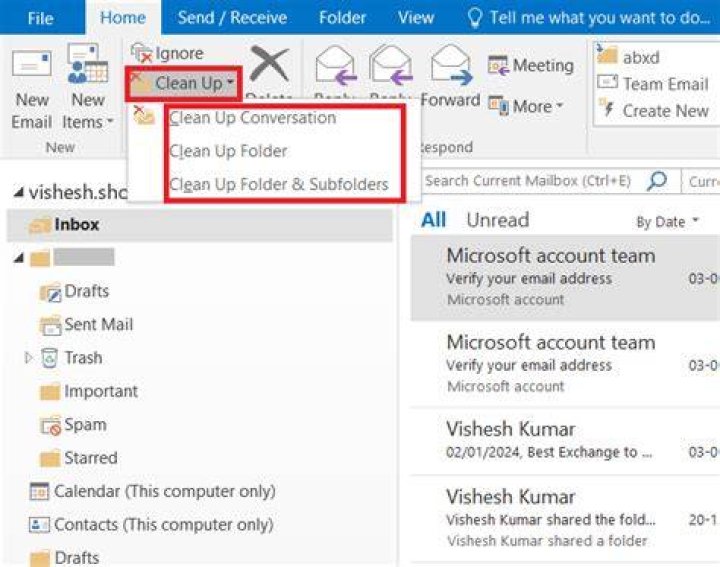Switch to the Home tab
The width and height of the screenshot is (720, 567).
coord(123,17)
